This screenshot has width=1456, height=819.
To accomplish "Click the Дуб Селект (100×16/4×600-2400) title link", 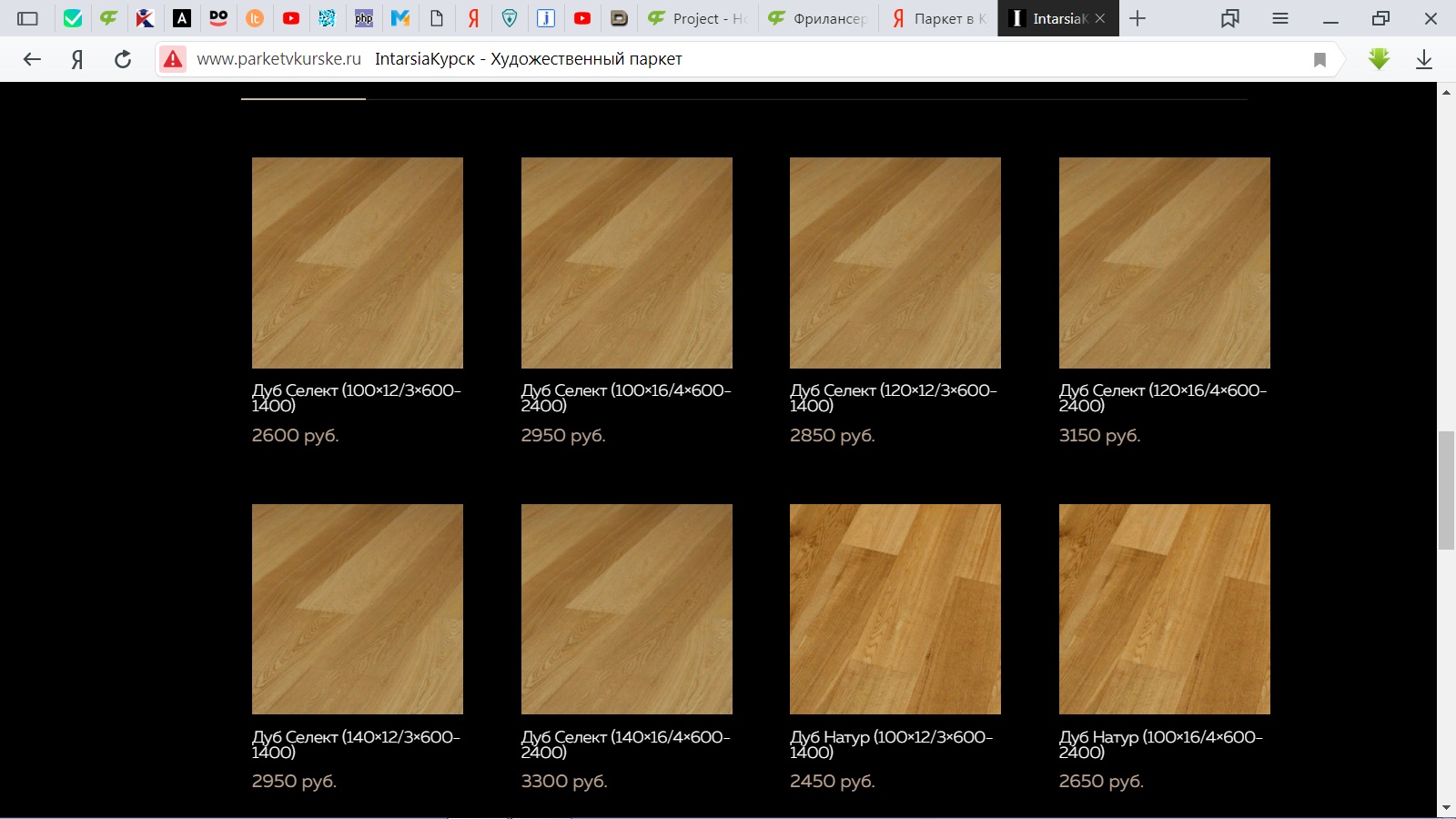I will pyautogui.click(x=626, y=398).
